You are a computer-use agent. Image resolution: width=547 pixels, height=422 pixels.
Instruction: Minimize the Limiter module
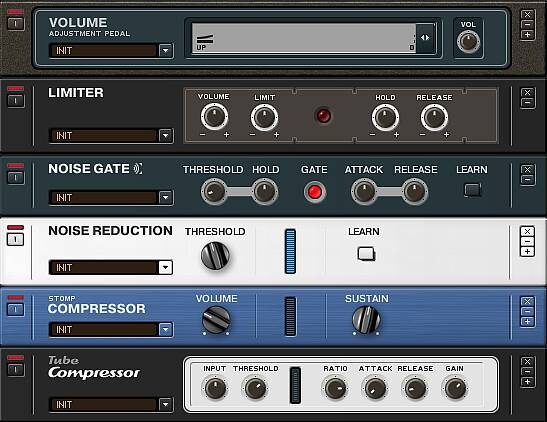[527, 103]
